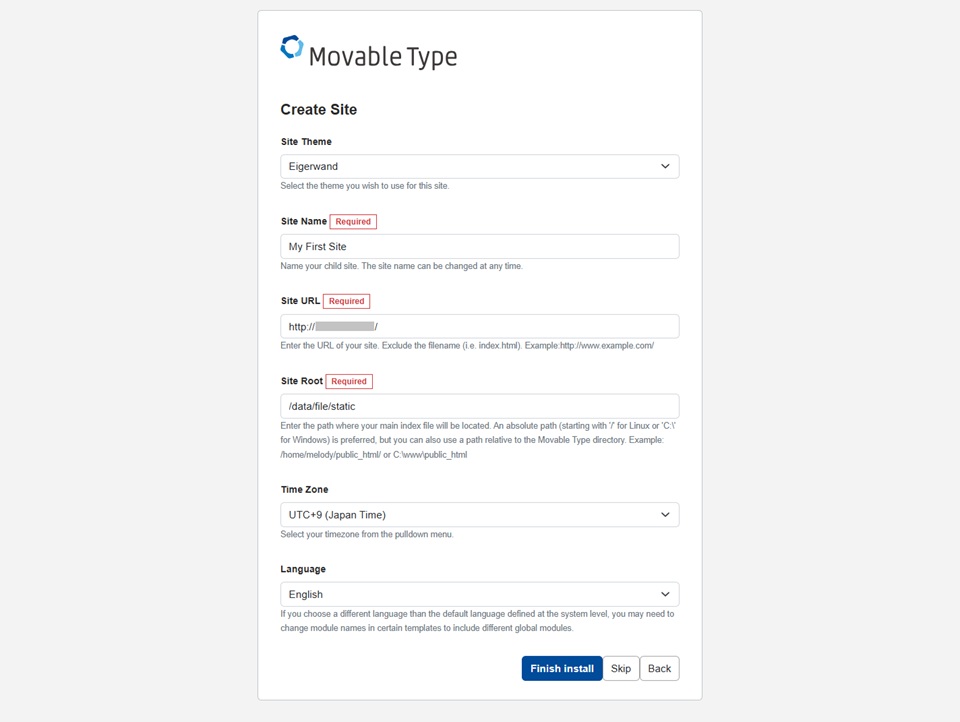
Task: Click the Required badge next to Site Name
Action: point(354,221)
